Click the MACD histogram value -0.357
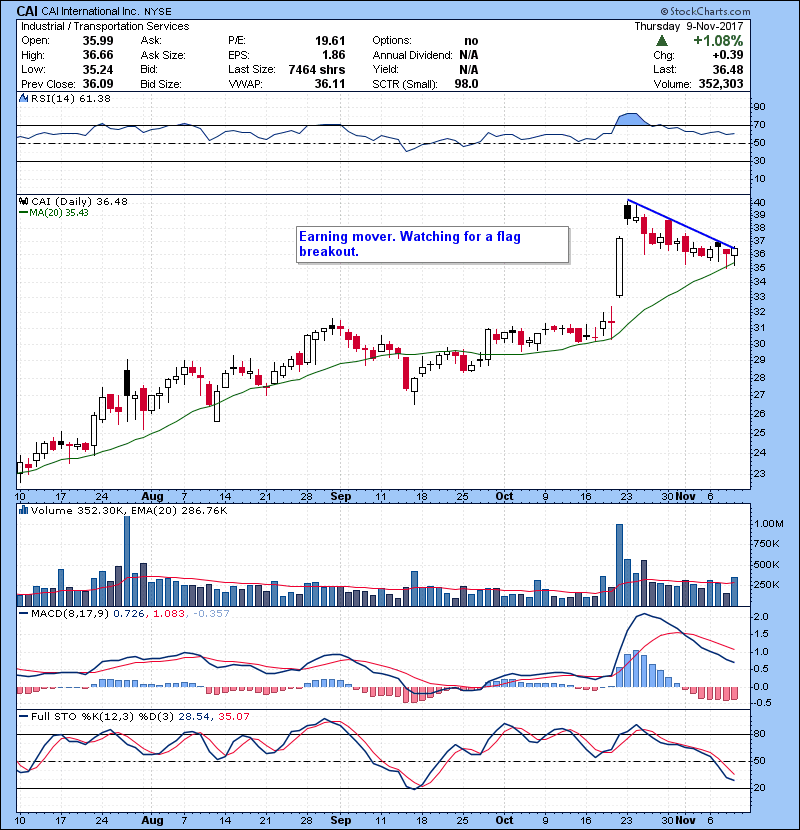Viewport: 800px width, 830px height. pyautogui.click(x=211, y=614)
